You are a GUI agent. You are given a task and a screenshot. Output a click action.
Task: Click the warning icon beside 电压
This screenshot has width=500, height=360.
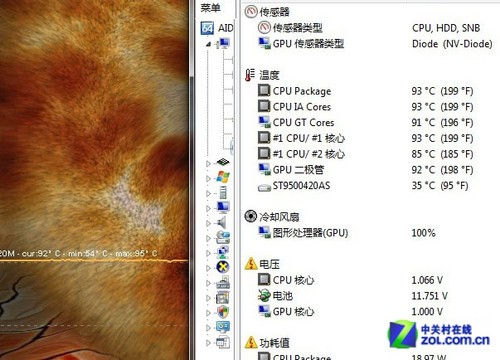(251, 264)
